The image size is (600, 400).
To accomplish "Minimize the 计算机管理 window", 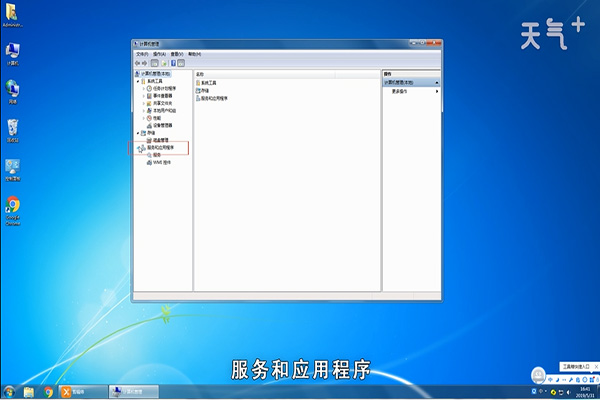I will [x=414, y=43].
